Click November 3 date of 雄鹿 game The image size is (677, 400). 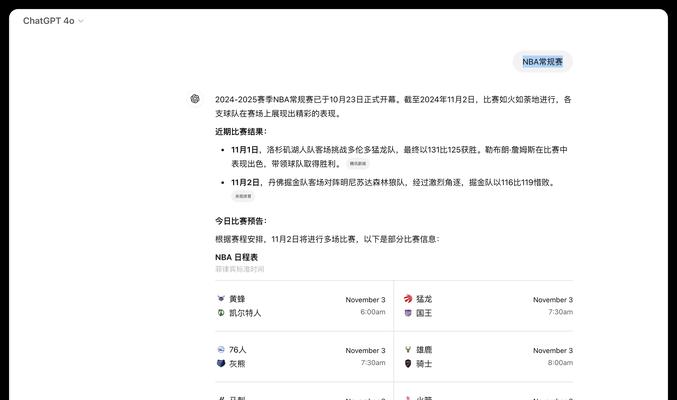(553, 350)
